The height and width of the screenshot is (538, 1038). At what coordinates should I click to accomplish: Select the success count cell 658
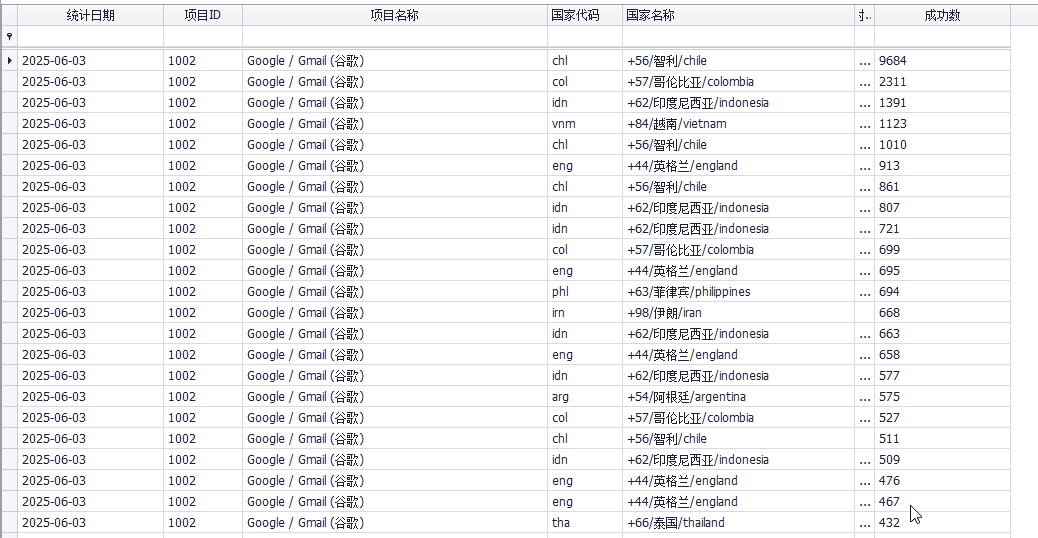click(942, 355)
